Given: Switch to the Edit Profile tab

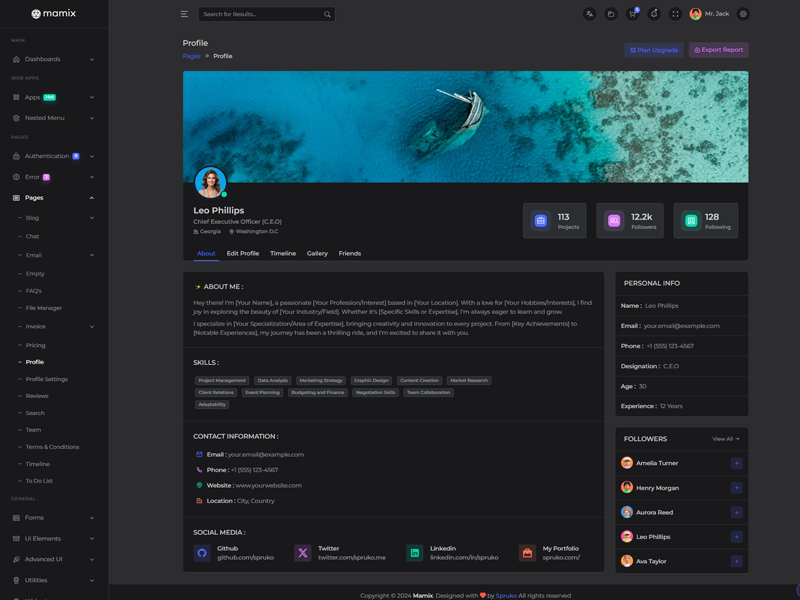Looking at the screenshot, I should [243, 253].
